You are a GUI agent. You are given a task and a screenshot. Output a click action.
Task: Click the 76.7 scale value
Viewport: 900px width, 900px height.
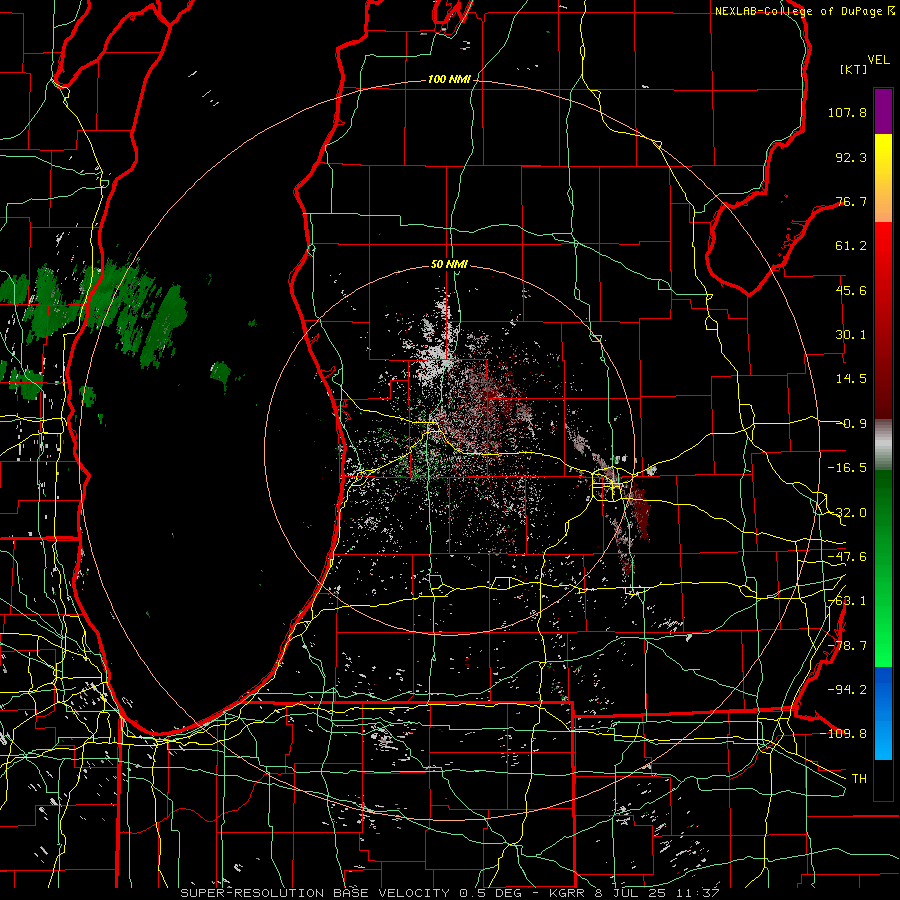click(x=851, y=201)
